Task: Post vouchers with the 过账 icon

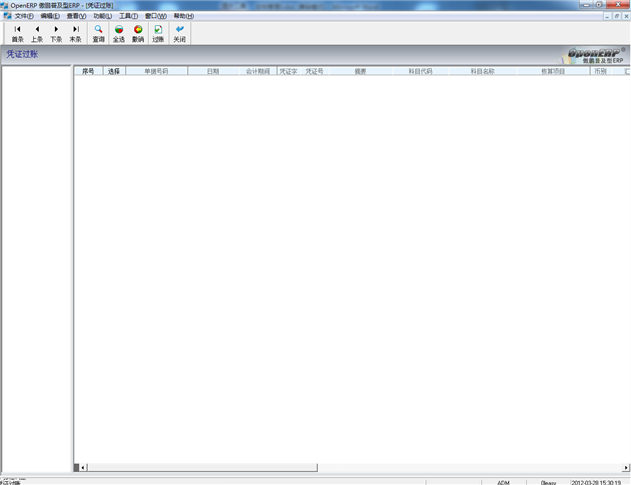Action: click(158, 33)
